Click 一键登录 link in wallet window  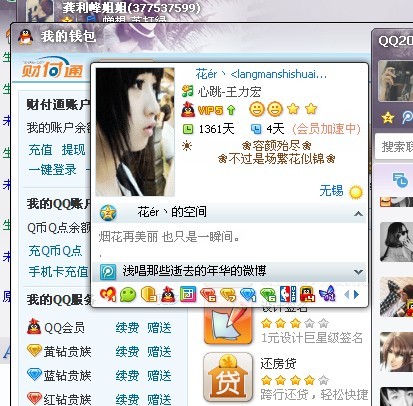click(x=52, y=170)
